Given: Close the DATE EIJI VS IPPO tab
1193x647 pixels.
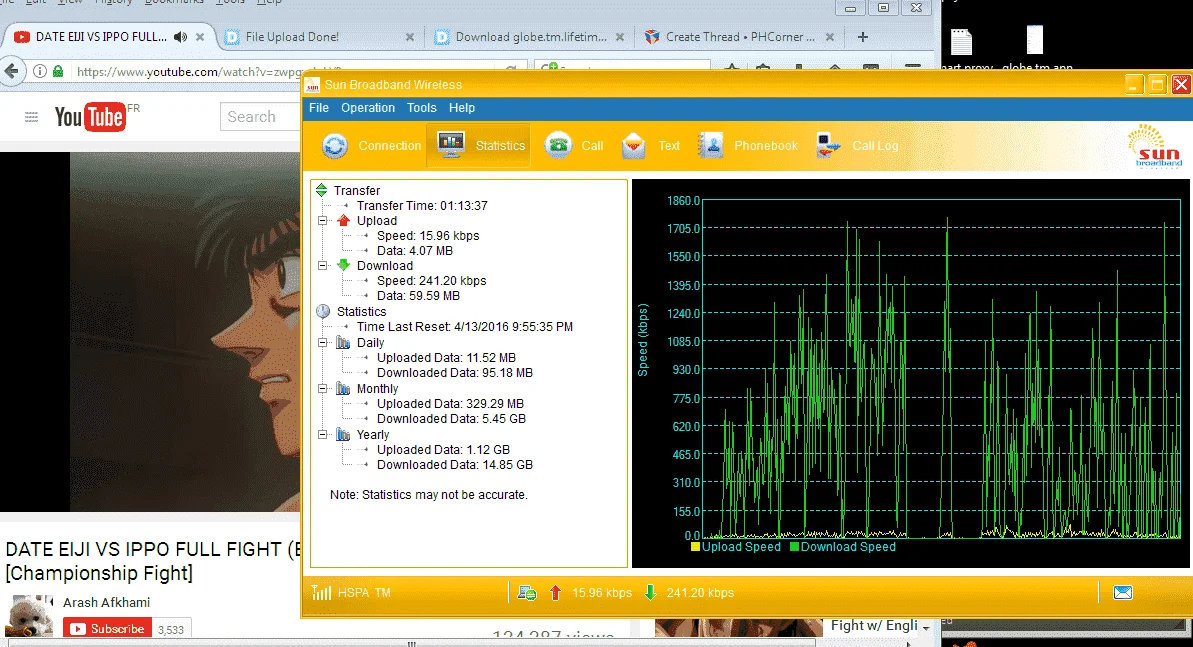Looking at the screenshot, I should click(200, 37).
